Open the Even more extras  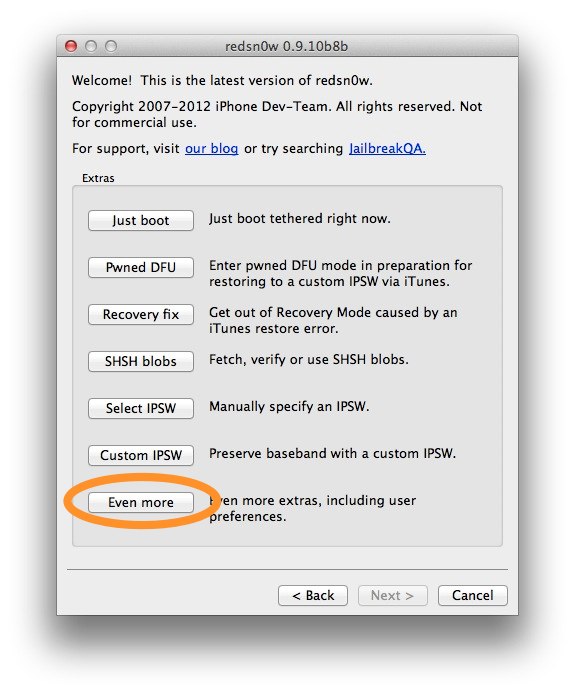click(141, 502)
